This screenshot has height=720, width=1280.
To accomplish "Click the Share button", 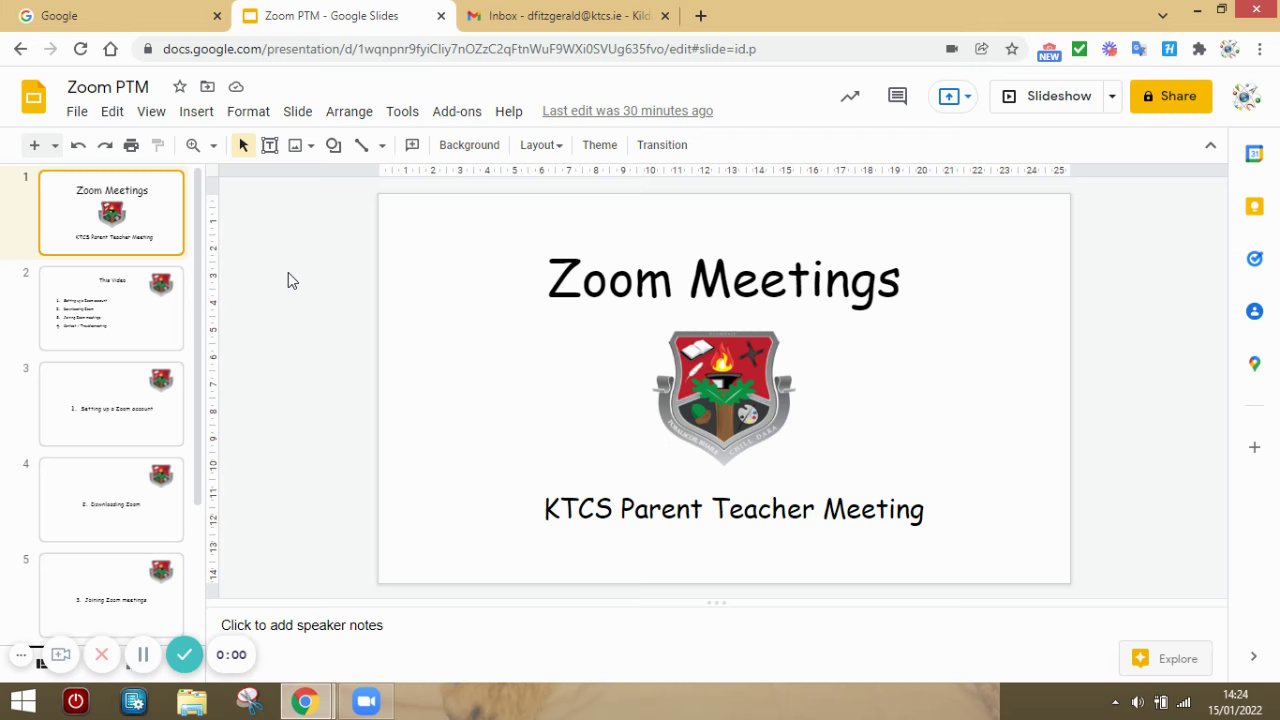I will (x=1171, y=96).
